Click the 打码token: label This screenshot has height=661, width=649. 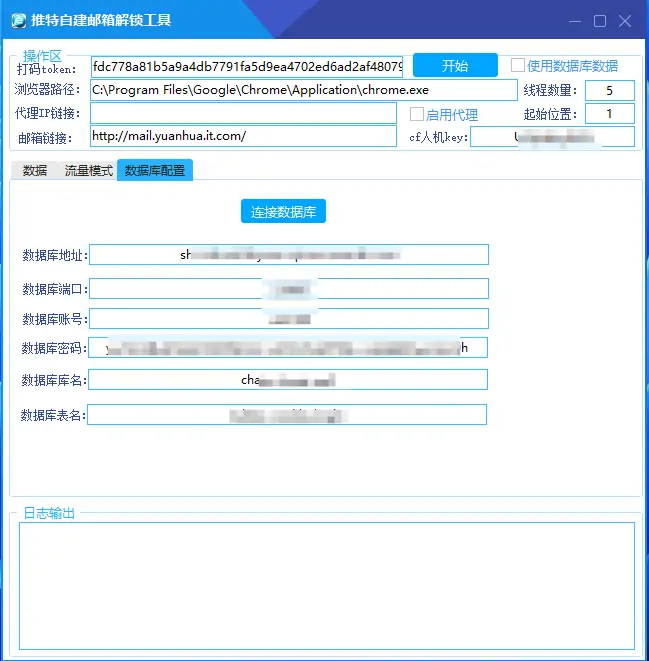tap(46, 69)
